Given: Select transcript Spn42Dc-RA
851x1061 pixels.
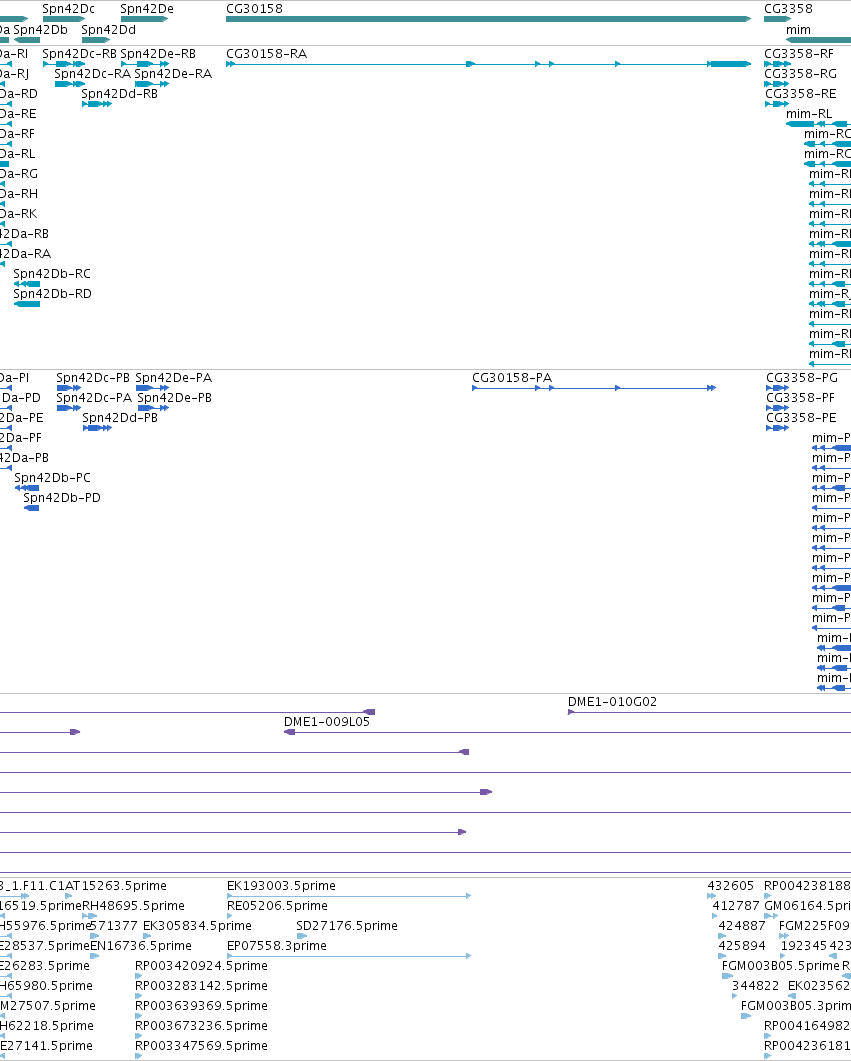Looking at the screenshot, I should tap(93, 74).
